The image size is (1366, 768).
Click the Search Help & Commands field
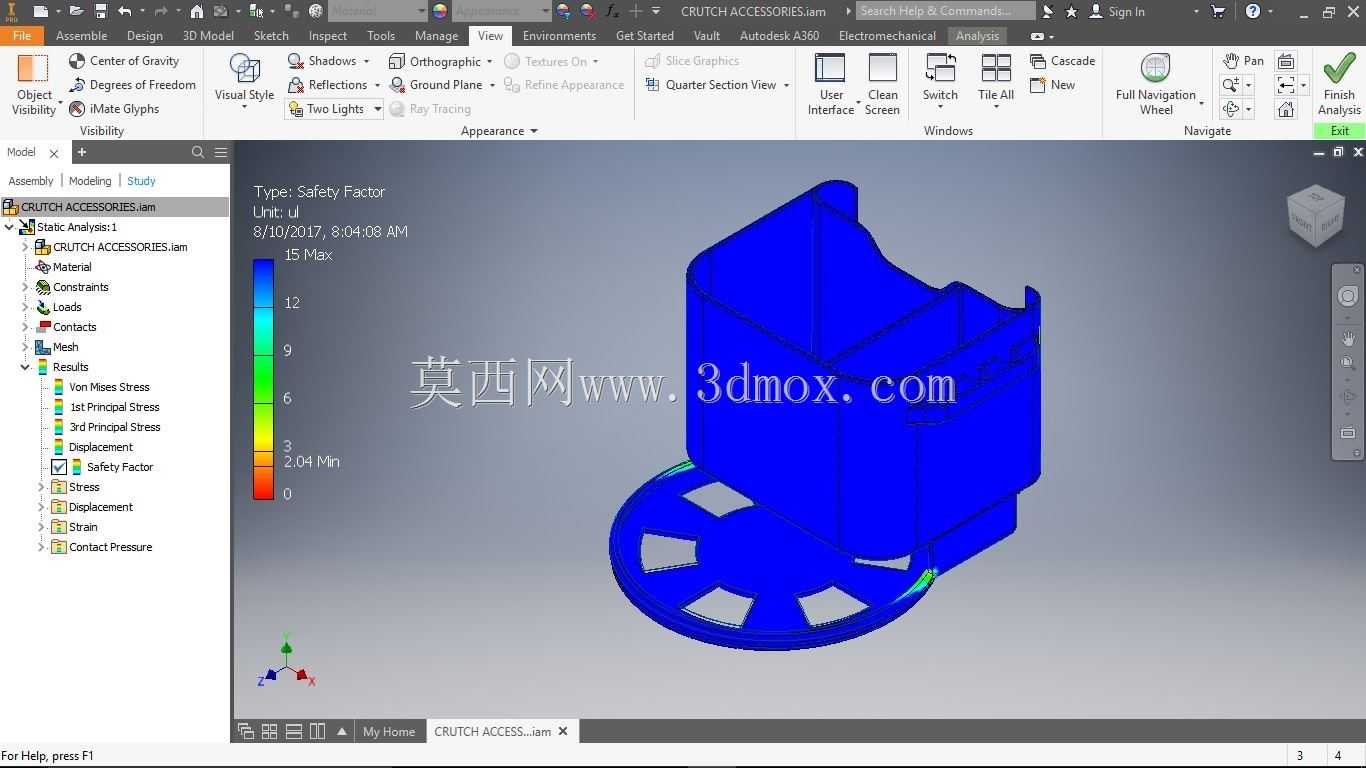coord(945,11)
